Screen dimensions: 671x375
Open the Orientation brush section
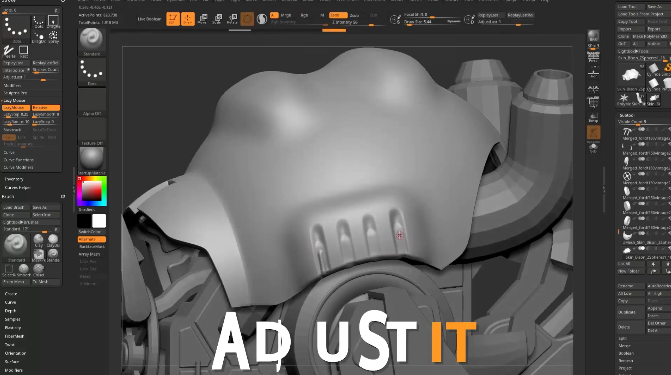15,353
